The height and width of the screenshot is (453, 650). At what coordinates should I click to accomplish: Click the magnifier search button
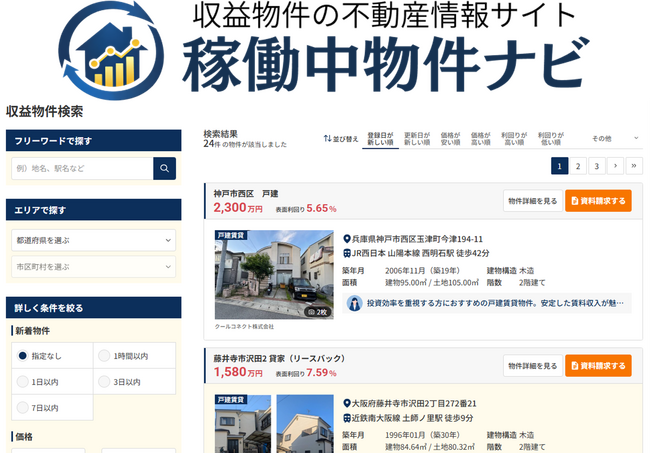click(164, 168)
